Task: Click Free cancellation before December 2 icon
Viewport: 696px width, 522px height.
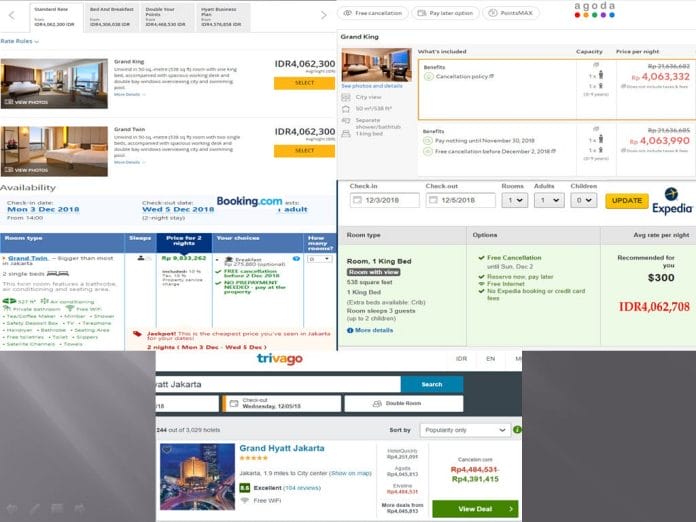Action: click(x=427, y=151)
